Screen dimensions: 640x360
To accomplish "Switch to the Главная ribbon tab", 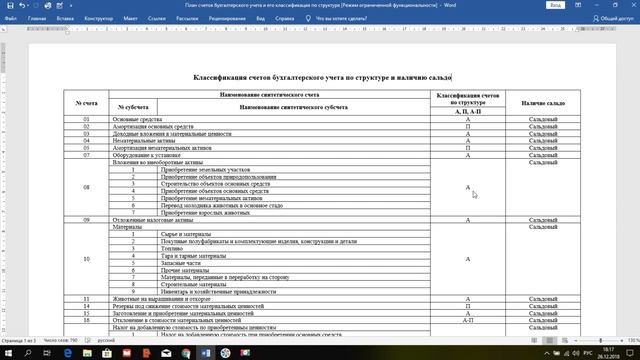I will pos(37,18).
